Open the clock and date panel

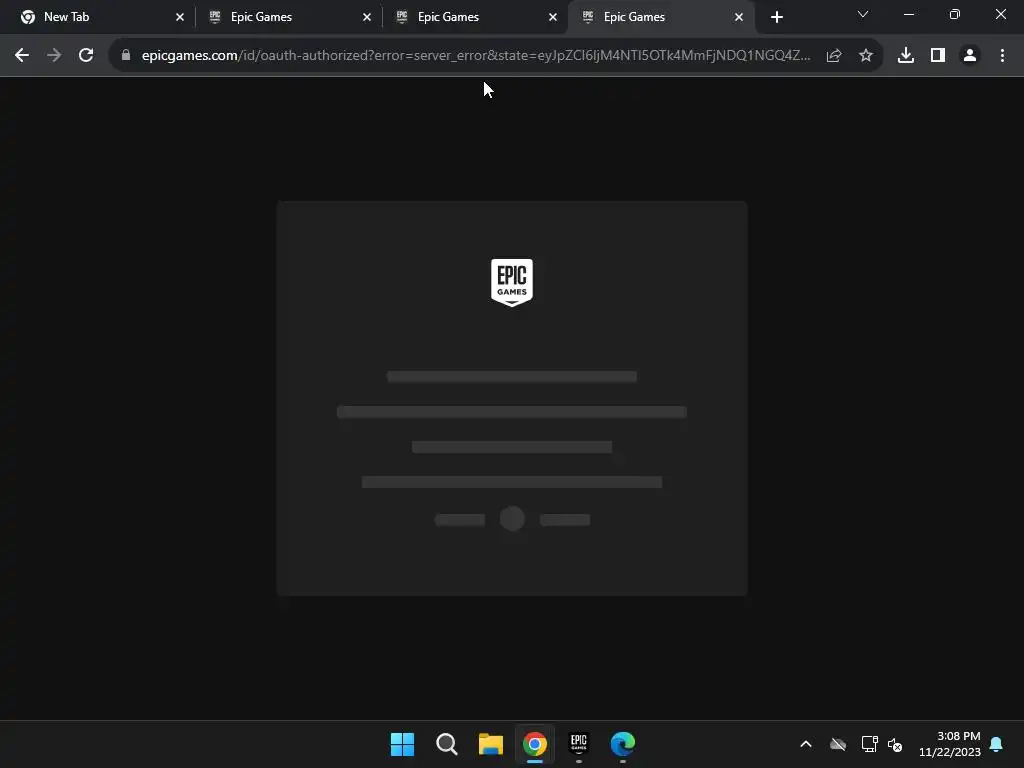point(950,744)
